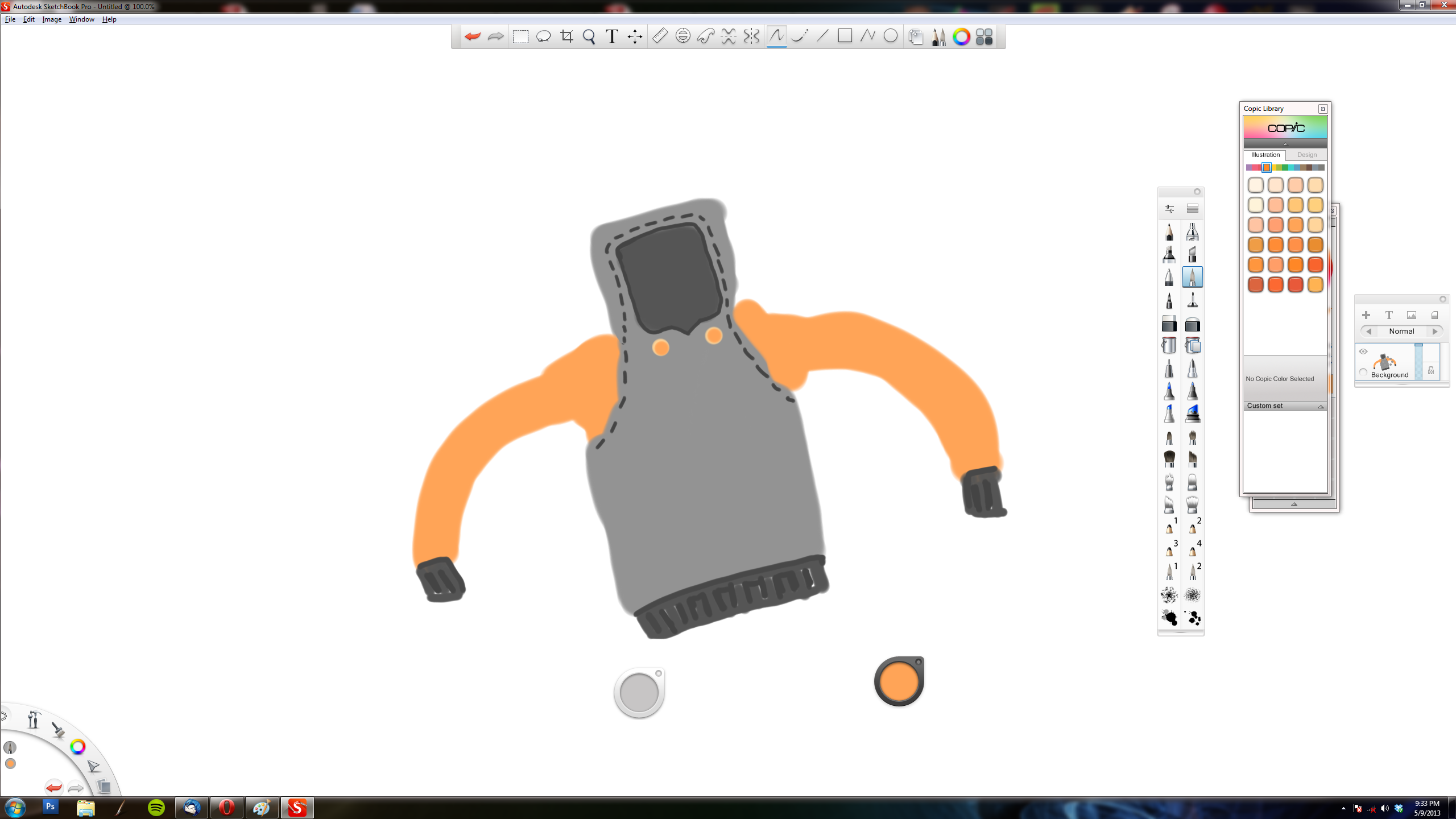Hide the Background layer with eye icon
This screenshot has width=1456, height=819.
[x=1363, y=351]
